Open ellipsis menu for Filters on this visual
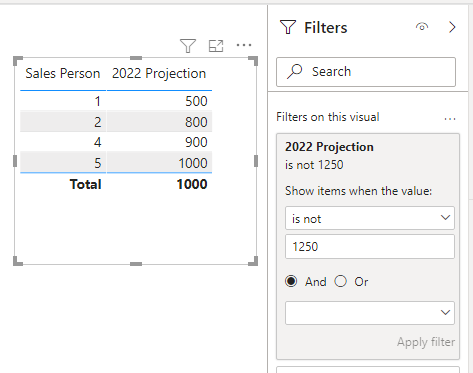473x373 pixels. [x=450, y=119]
